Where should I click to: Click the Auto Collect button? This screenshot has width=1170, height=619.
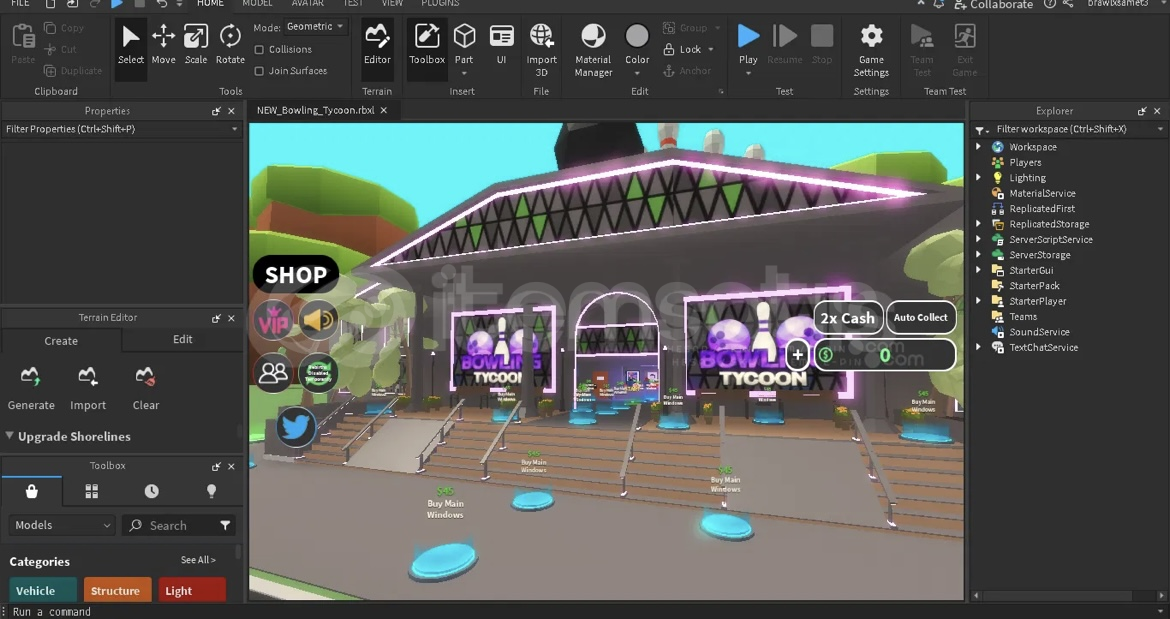tap(920, 318)
